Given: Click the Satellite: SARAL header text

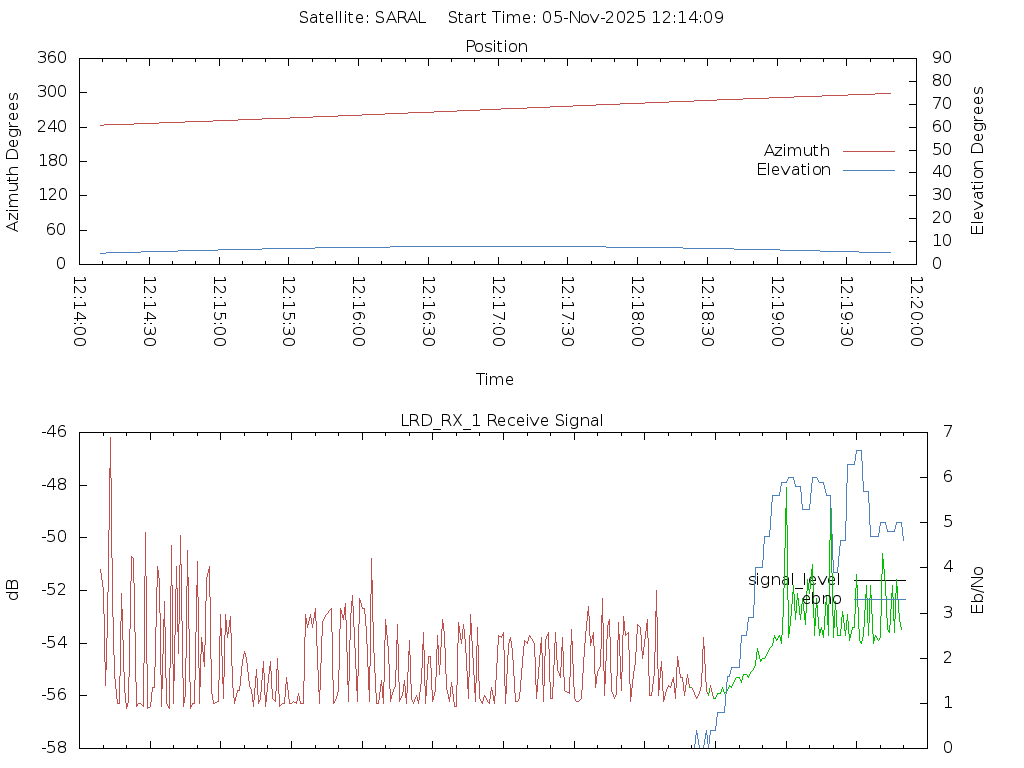Looking at the screenshot, I should tap(362, 17).
